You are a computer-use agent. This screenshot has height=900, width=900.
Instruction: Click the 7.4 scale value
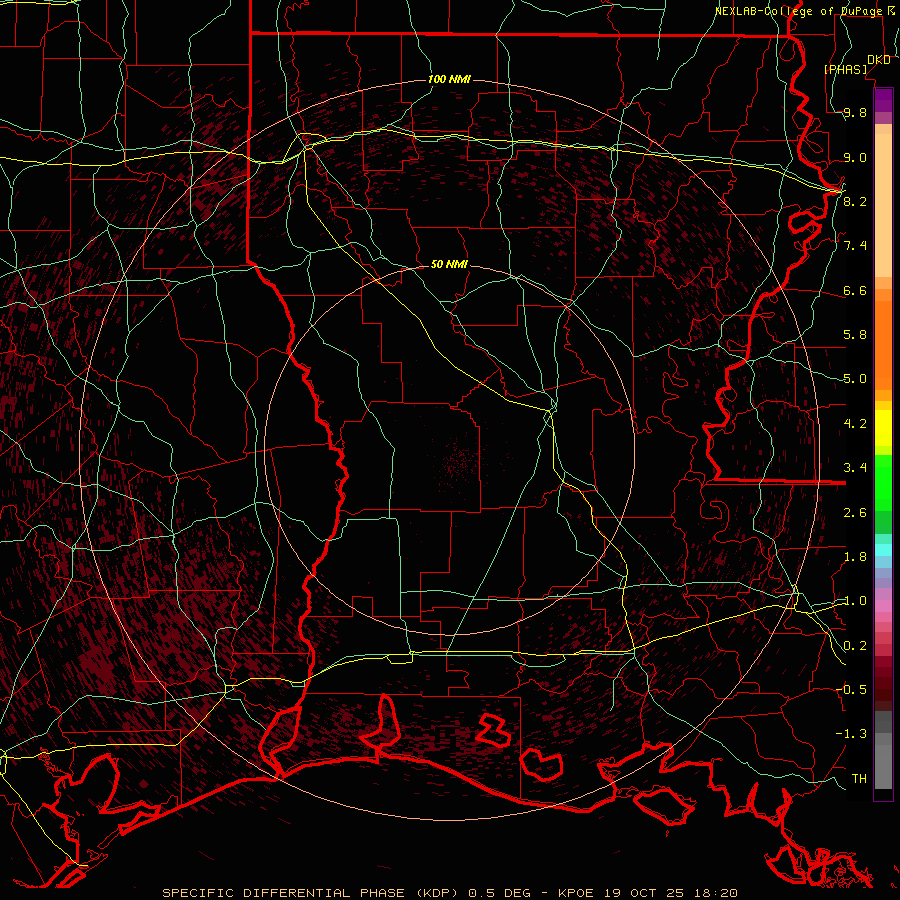pos(855,246)
